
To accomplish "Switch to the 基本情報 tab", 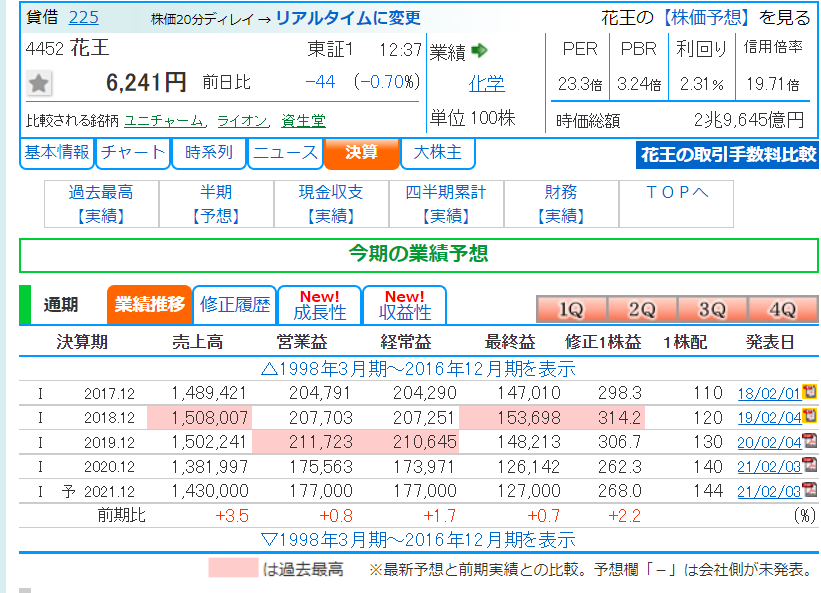I will (x=57, y=153).
